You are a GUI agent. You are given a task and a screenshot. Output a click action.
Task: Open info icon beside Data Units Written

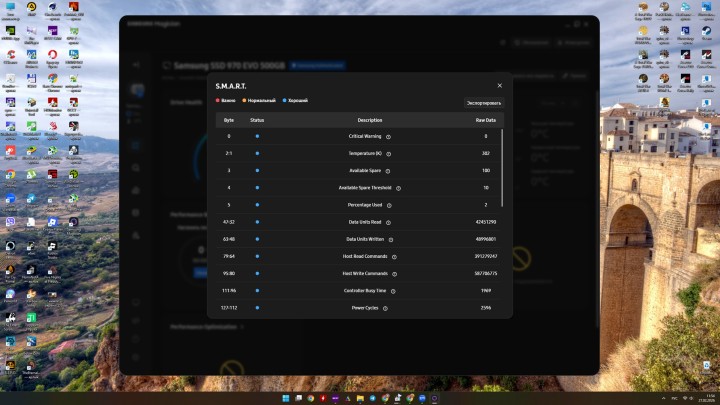(391, 240)
